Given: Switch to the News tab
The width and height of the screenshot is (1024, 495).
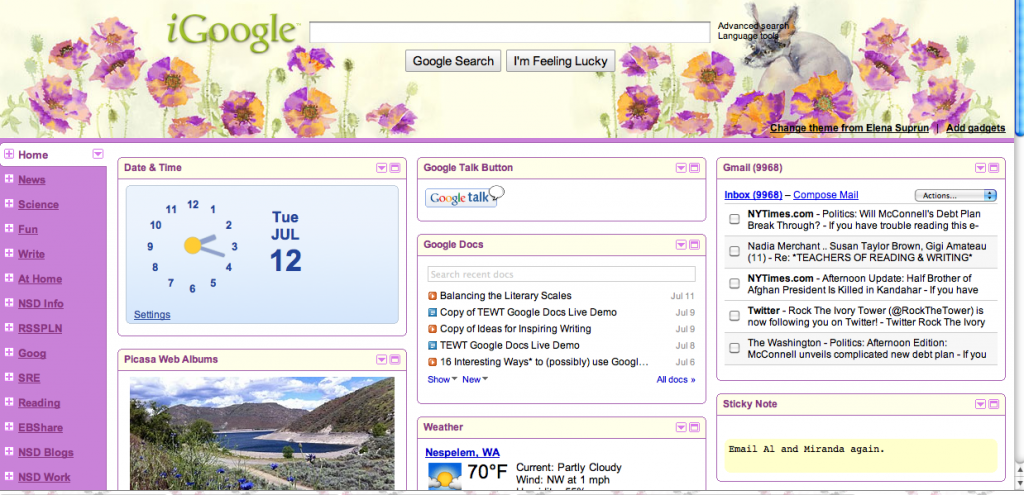Looking at the screenshot, I should pyautogui.click(x=32, y=180).
